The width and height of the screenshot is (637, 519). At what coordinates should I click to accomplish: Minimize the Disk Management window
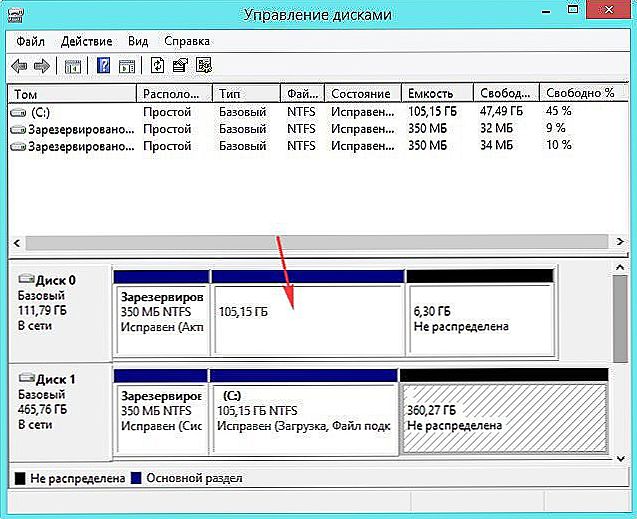(x=546, y=11)
